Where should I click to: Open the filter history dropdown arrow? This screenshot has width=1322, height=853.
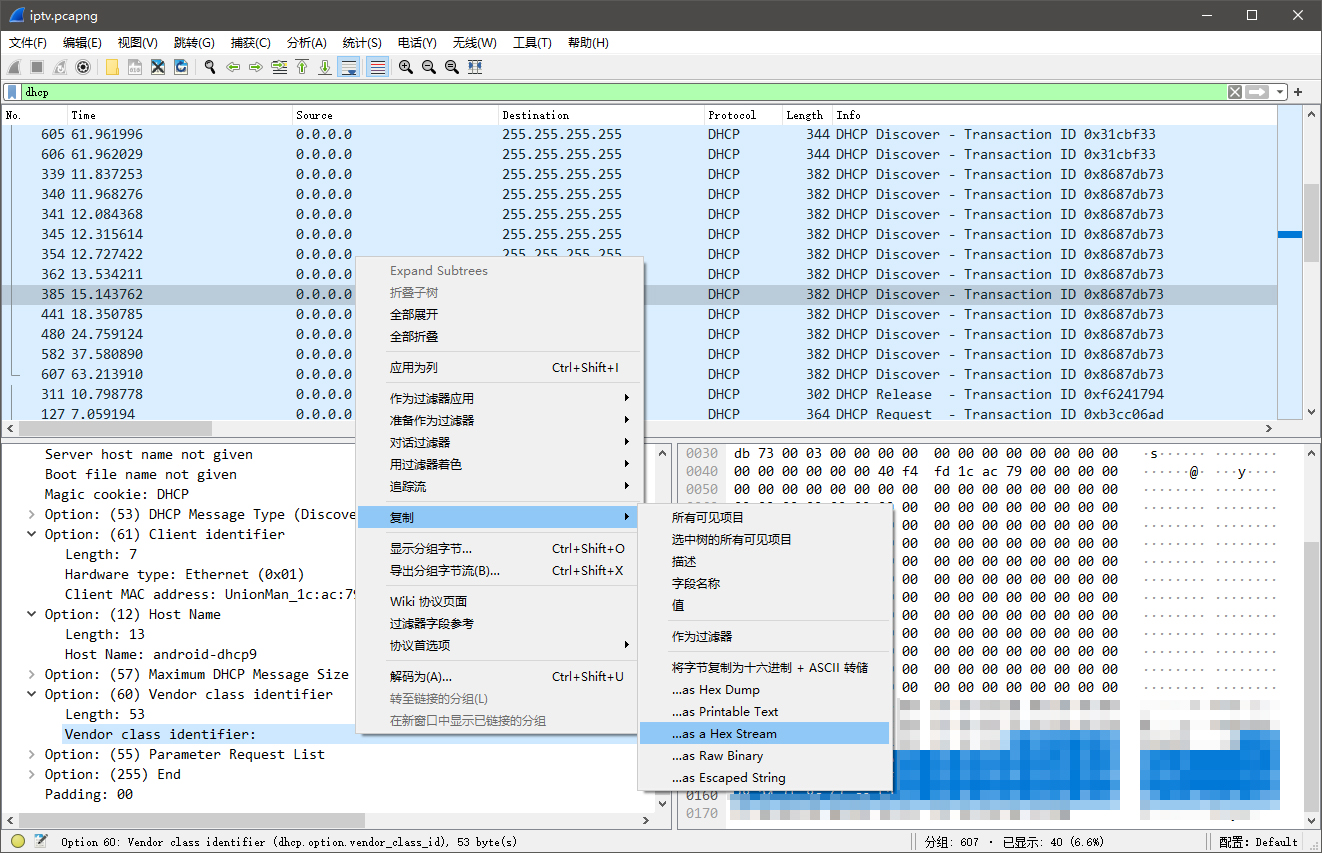pos(1280,92)
